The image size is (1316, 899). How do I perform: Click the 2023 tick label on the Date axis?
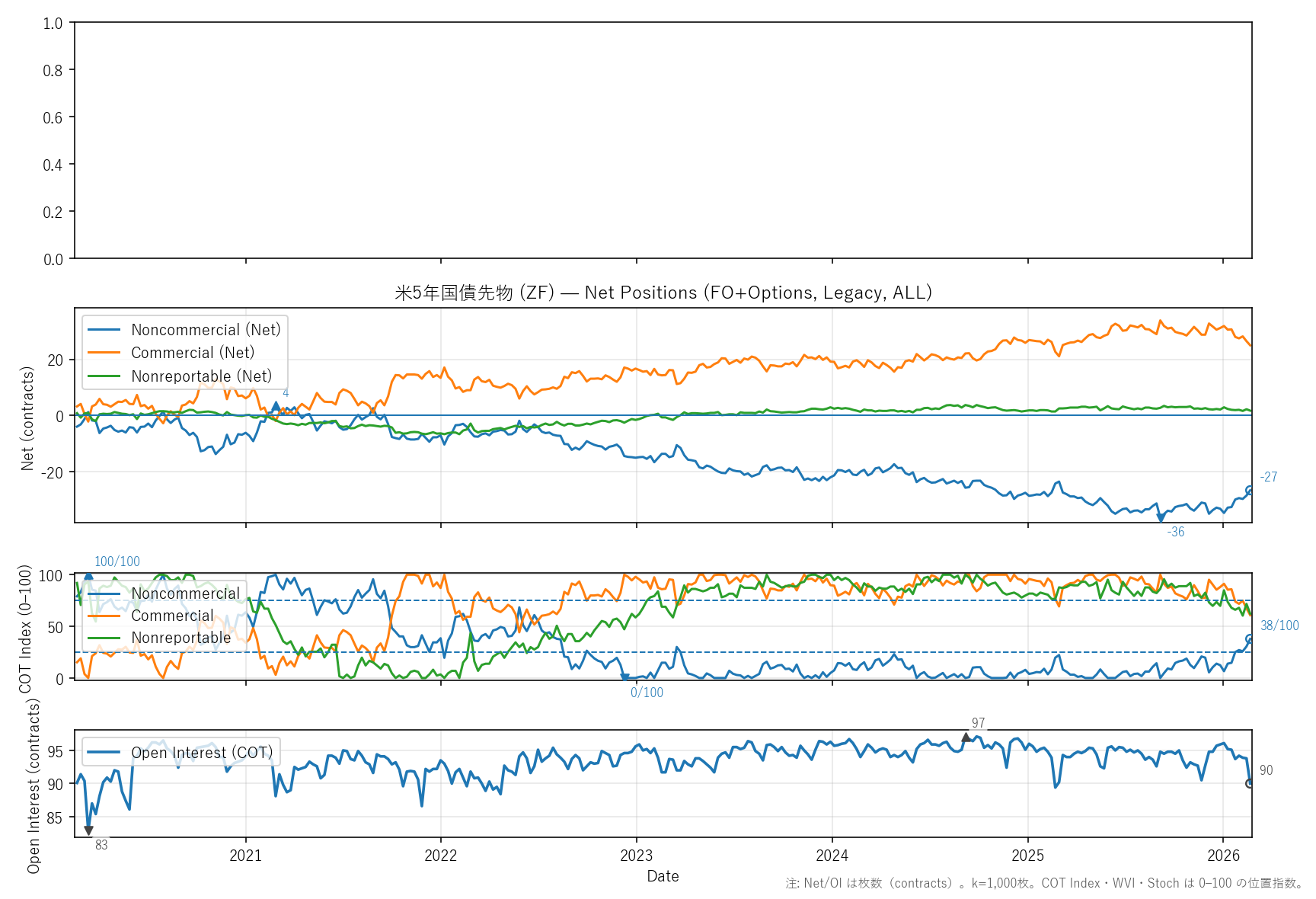(x=636, y=856)
